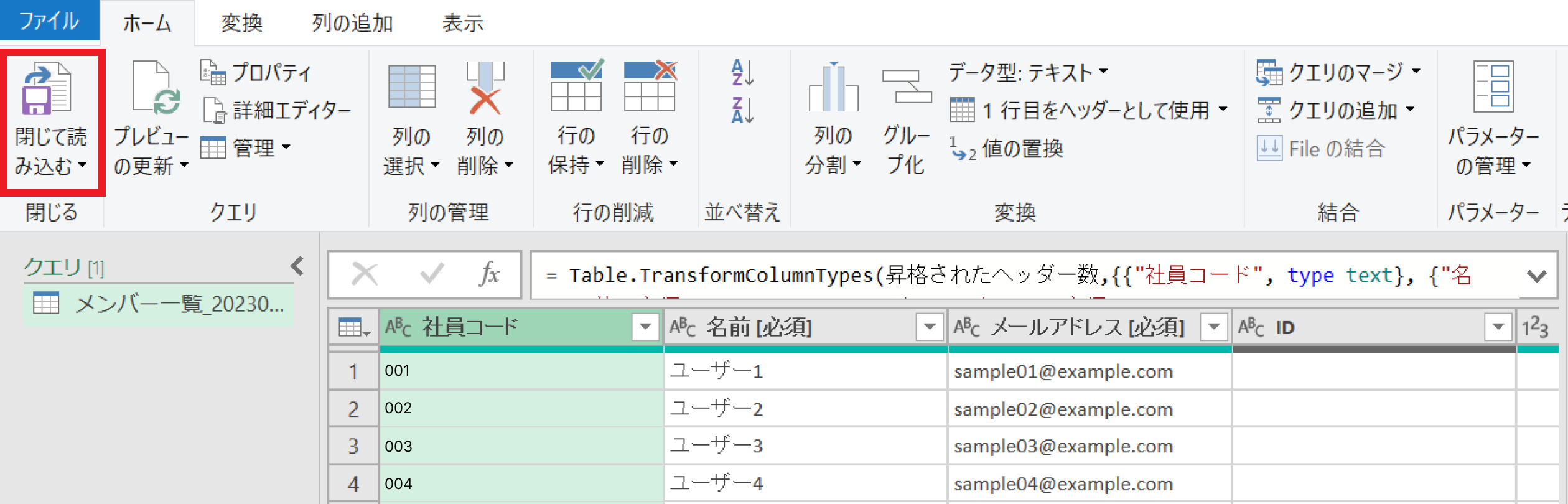This screenshot has width=1568, height=504.
Task: Click the 列の削除 (Remove Columns) icon
Action: [x=485, y=88]
